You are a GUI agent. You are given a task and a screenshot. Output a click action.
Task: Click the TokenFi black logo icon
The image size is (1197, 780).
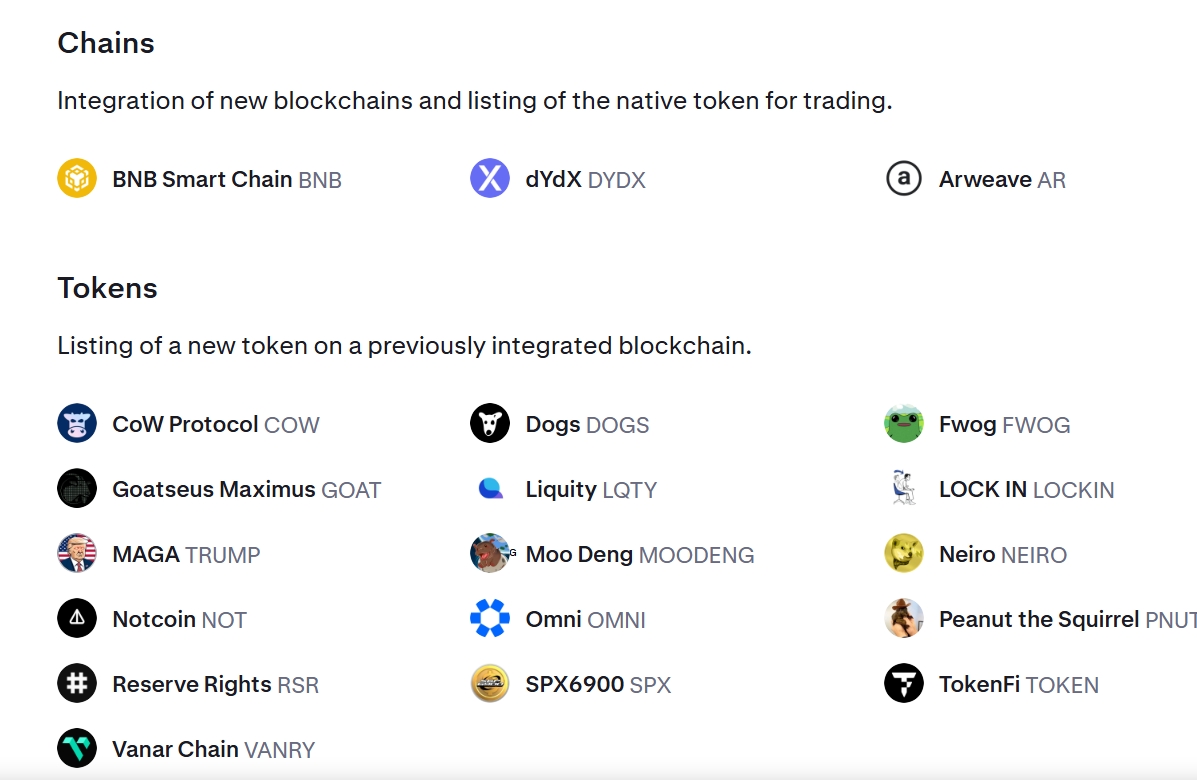(x=903, y=684)
